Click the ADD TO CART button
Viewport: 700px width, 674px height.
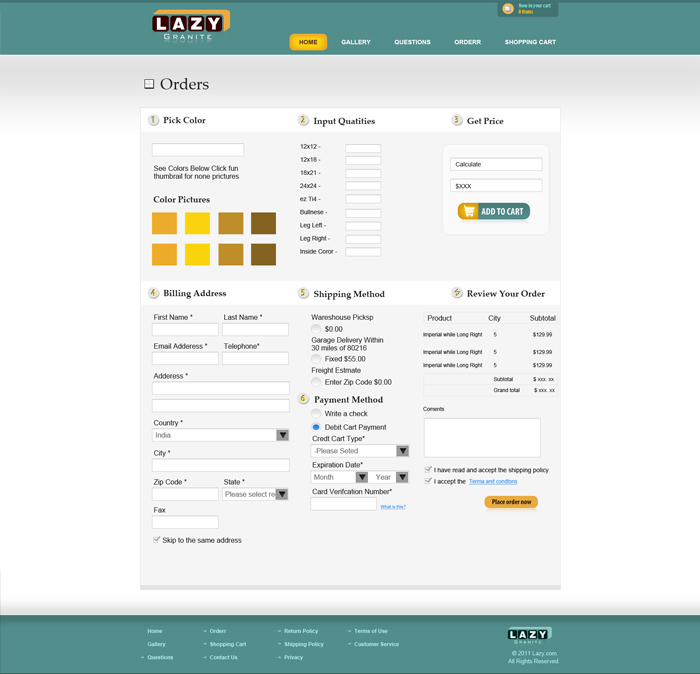[x=494, y=212]
